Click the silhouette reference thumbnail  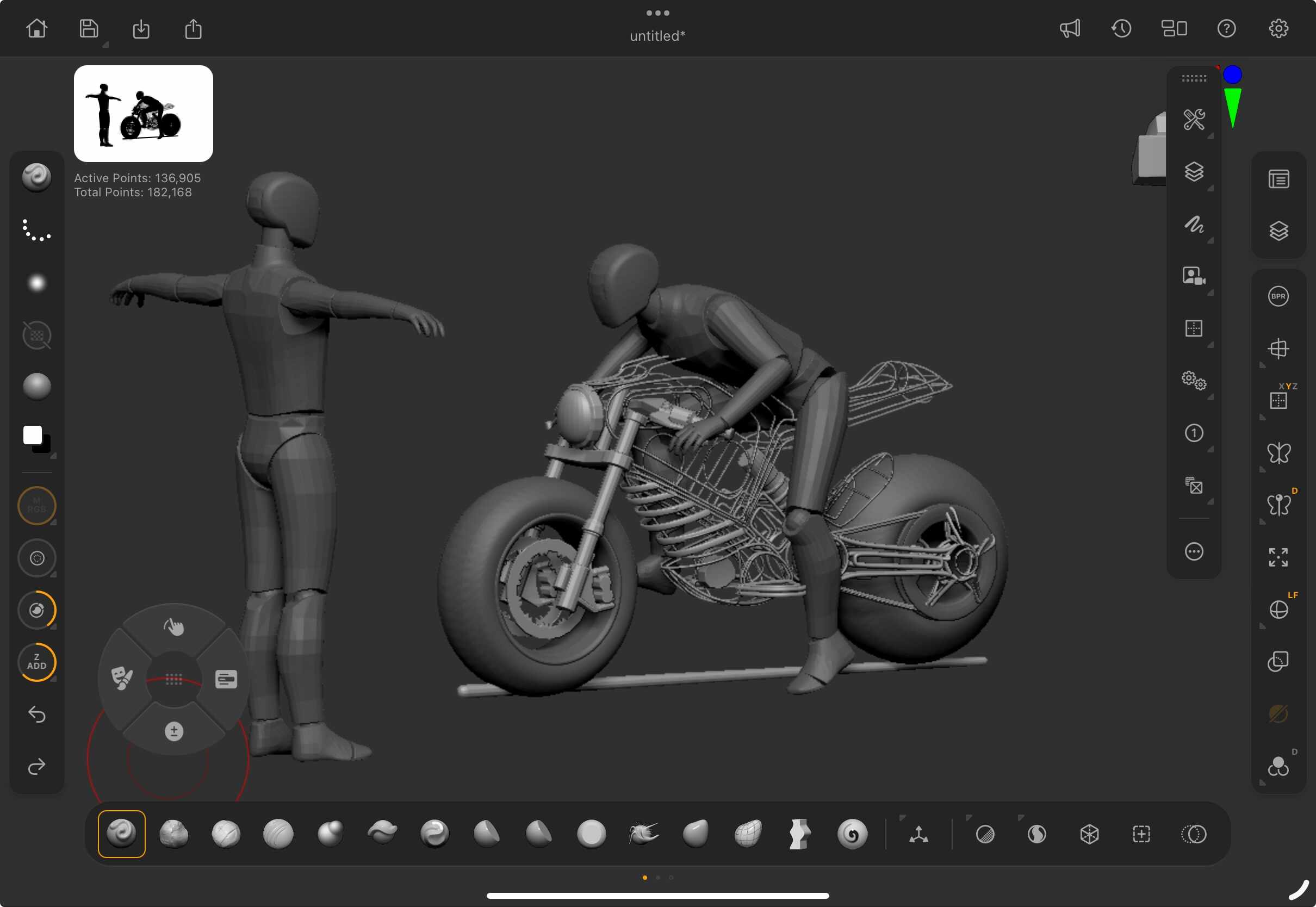(x=143, y=114)
